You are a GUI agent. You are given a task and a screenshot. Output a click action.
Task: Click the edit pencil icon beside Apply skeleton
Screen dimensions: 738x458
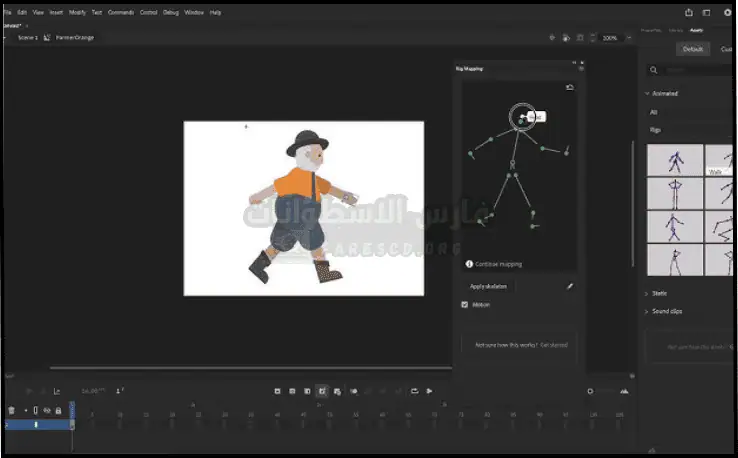tap(570, 286)
